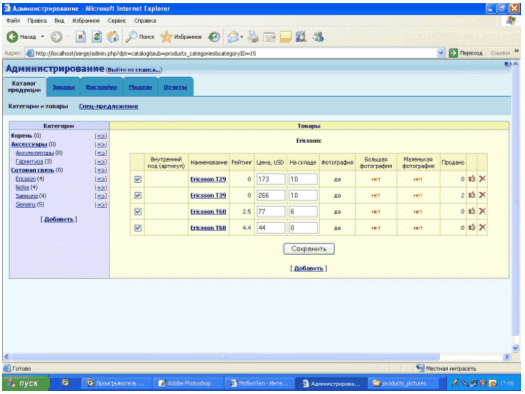The width and height of the screenshot is (525, 394).
Task: Stop page loading icon
Action: click(80, 37)
